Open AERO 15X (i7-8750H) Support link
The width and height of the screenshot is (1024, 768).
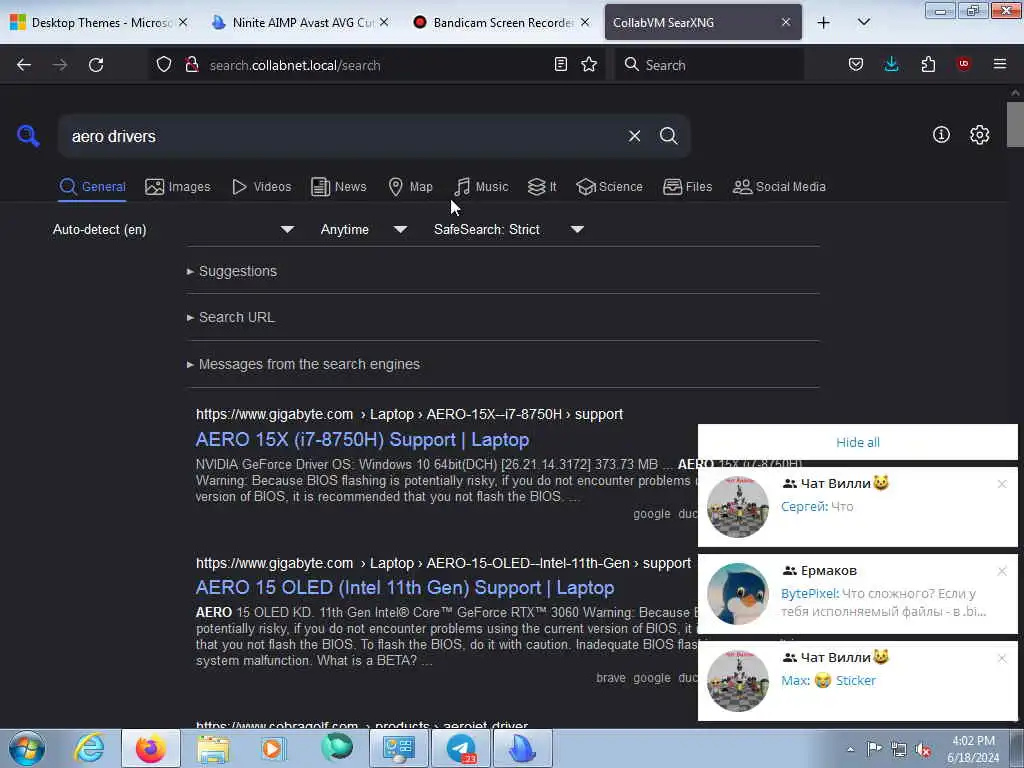coord(362,440)
